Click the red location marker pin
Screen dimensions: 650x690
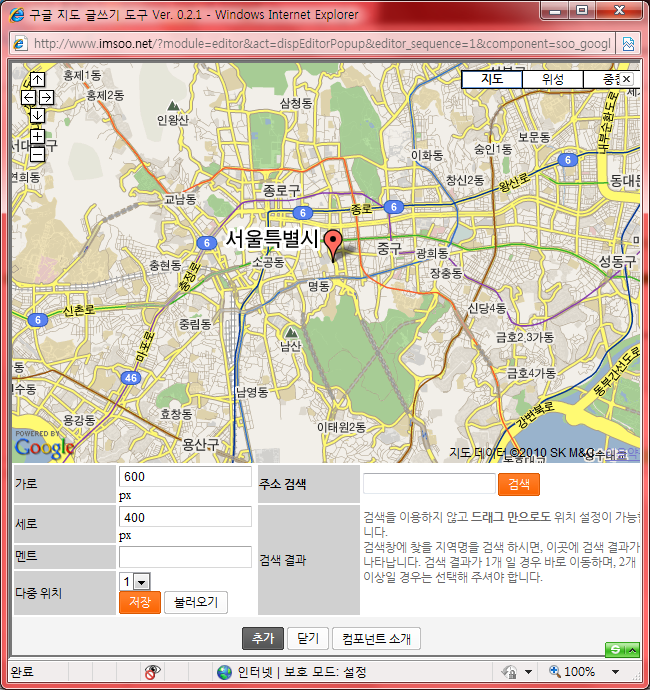tap(333, 246)
